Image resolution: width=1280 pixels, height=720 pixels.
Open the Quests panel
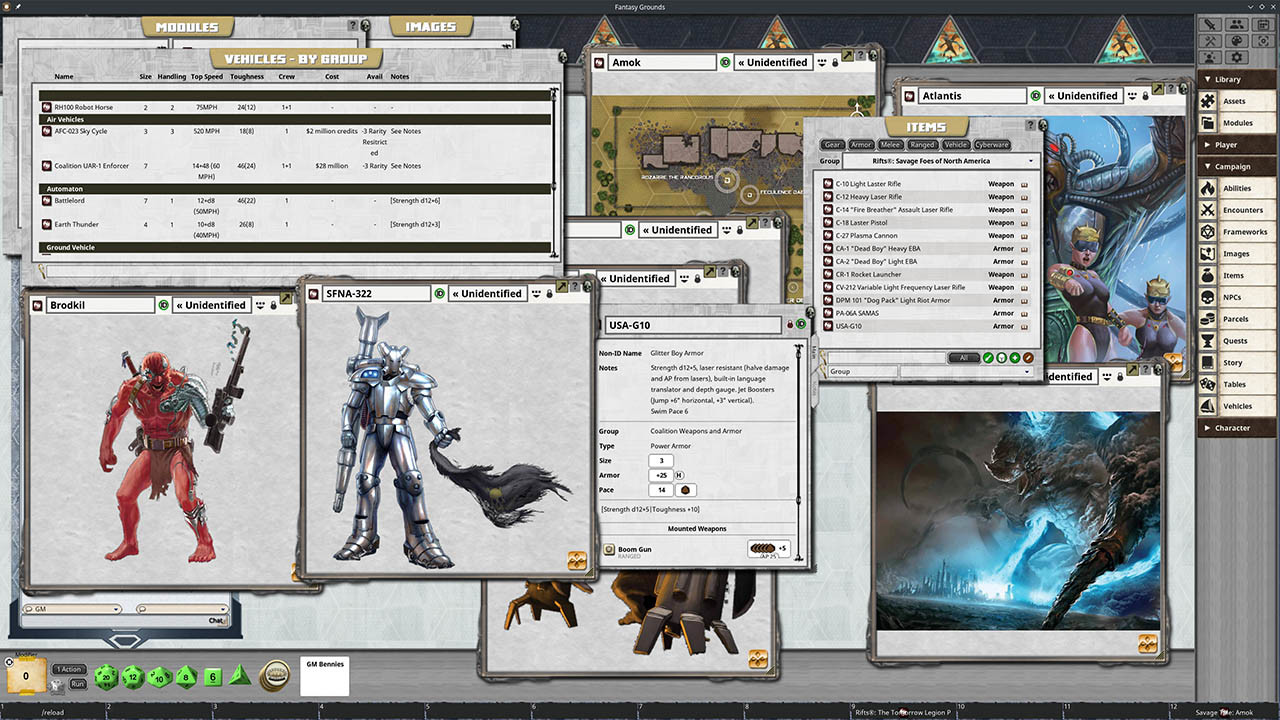[1238, 340]
